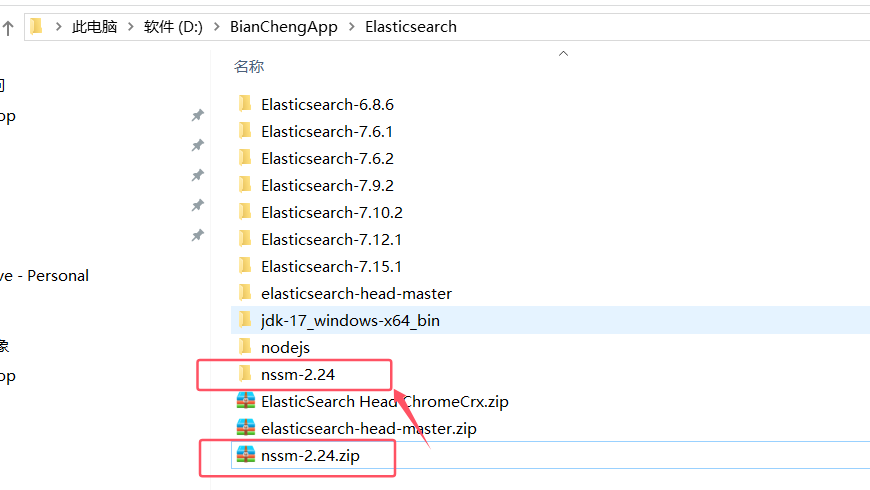Click the nssm-2.24 folder icon
Image resolution: width=870 pixels, height=490 pixels.
point(245,373)
